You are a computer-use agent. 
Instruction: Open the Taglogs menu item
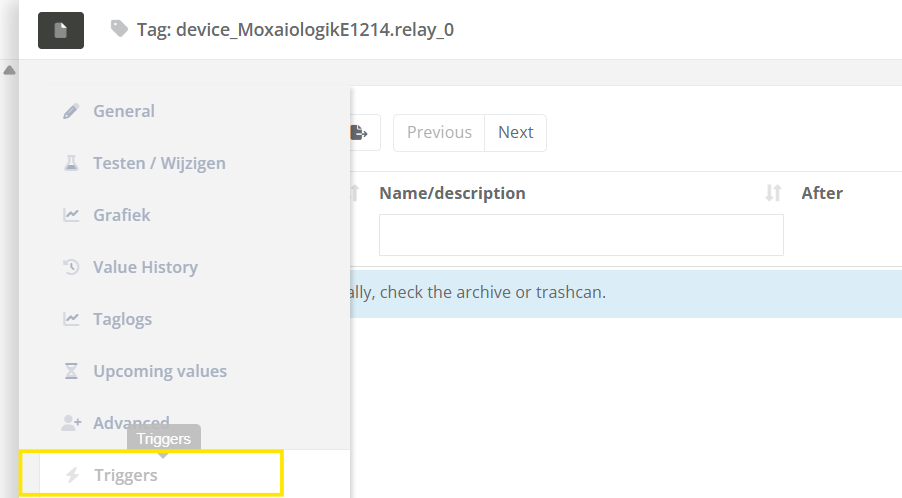point(122,319)
